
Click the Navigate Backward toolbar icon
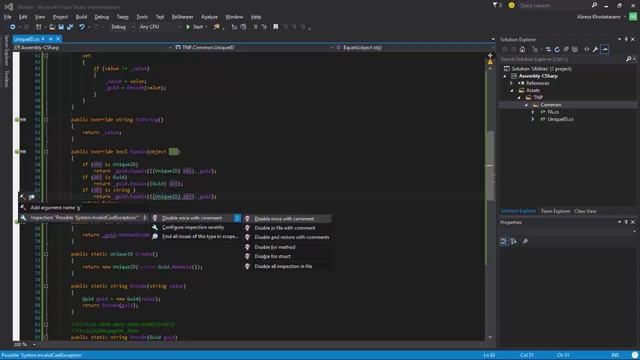click(x=13, y=27)
